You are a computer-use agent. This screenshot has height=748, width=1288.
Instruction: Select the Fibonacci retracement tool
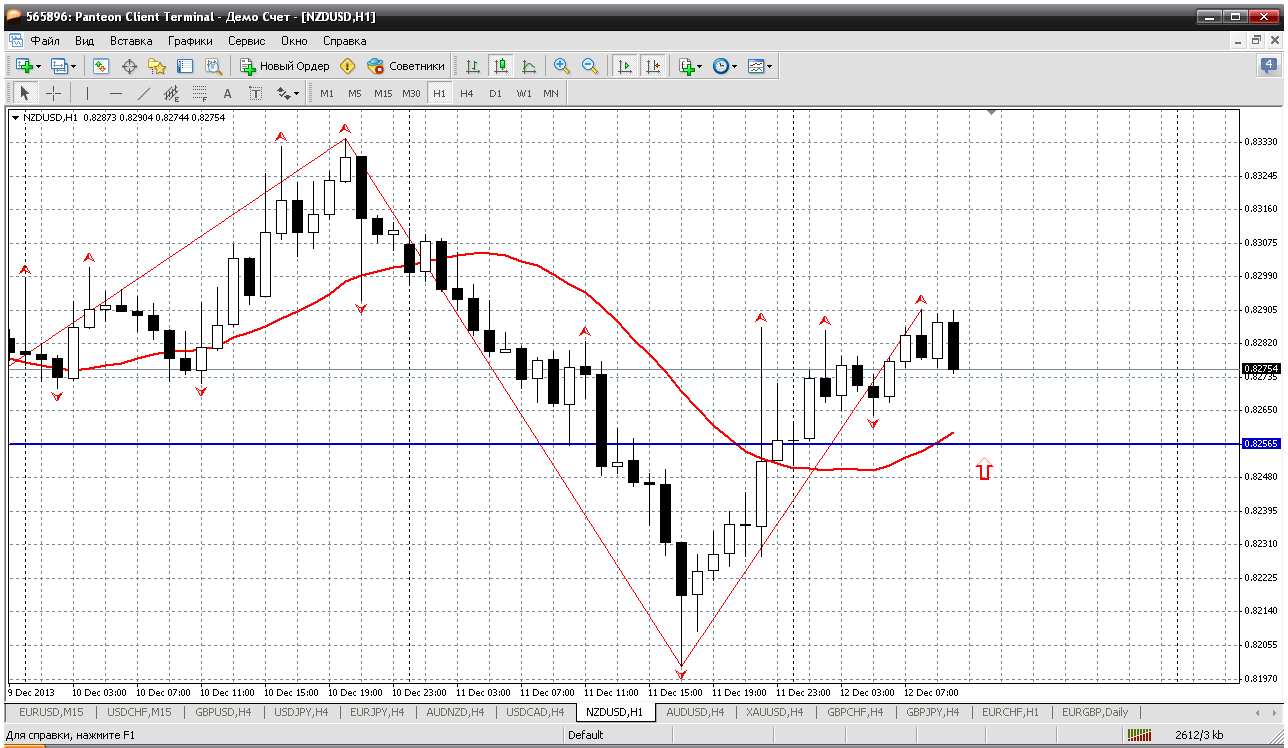point(199,93)
